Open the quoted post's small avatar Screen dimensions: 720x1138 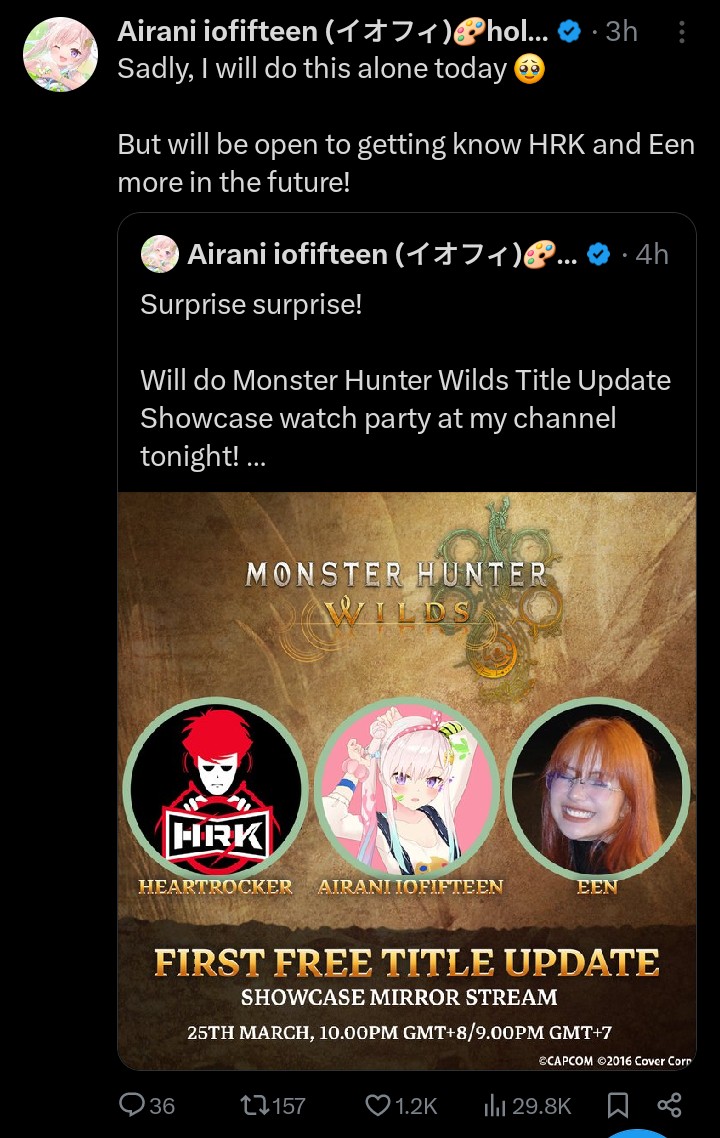coord(160,254)
